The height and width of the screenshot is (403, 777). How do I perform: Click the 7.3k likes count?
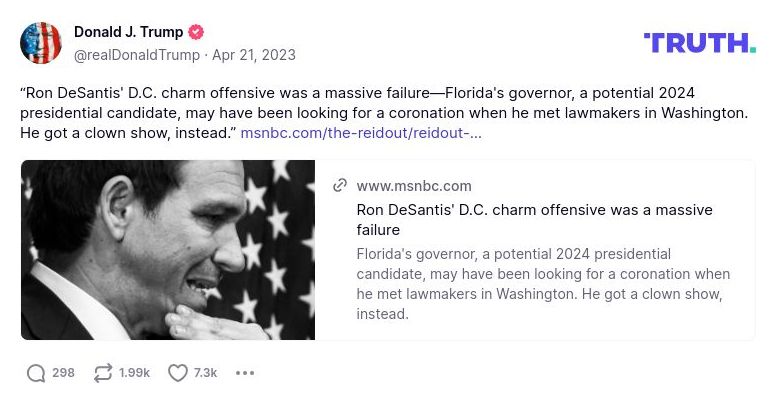[x=205, y=373]
